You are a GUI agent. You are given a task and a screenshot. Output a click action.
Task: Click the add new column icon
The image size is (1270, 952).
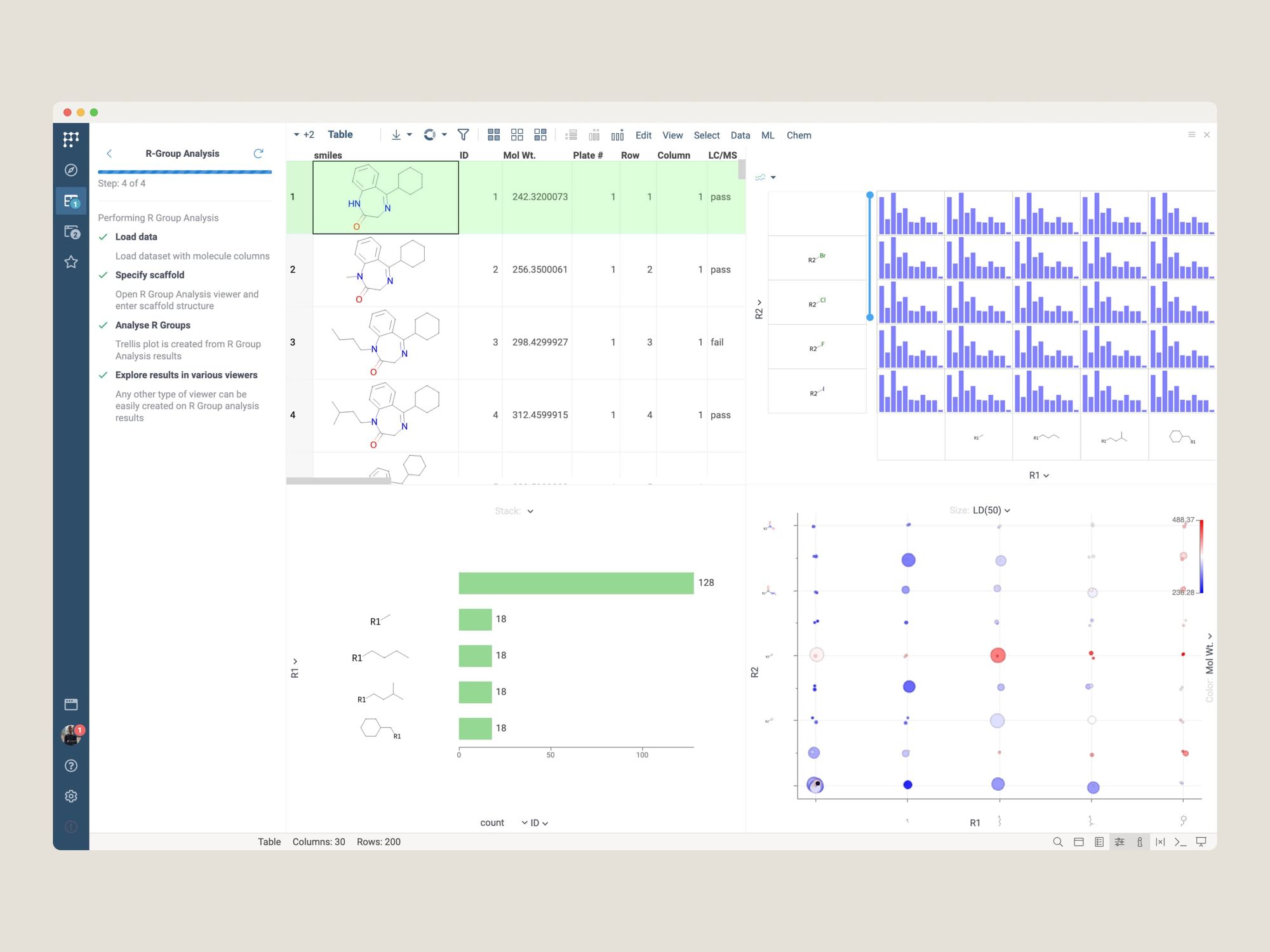617,135
